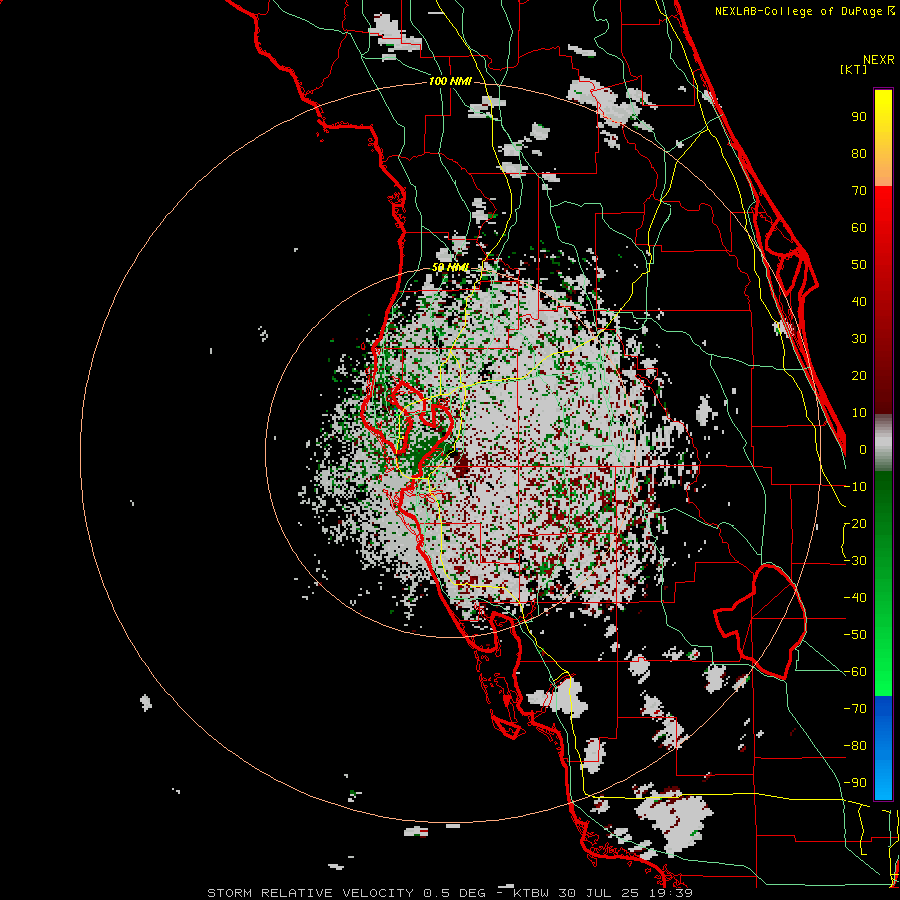Click the "80" value on the velocity scale

point(859,153)
